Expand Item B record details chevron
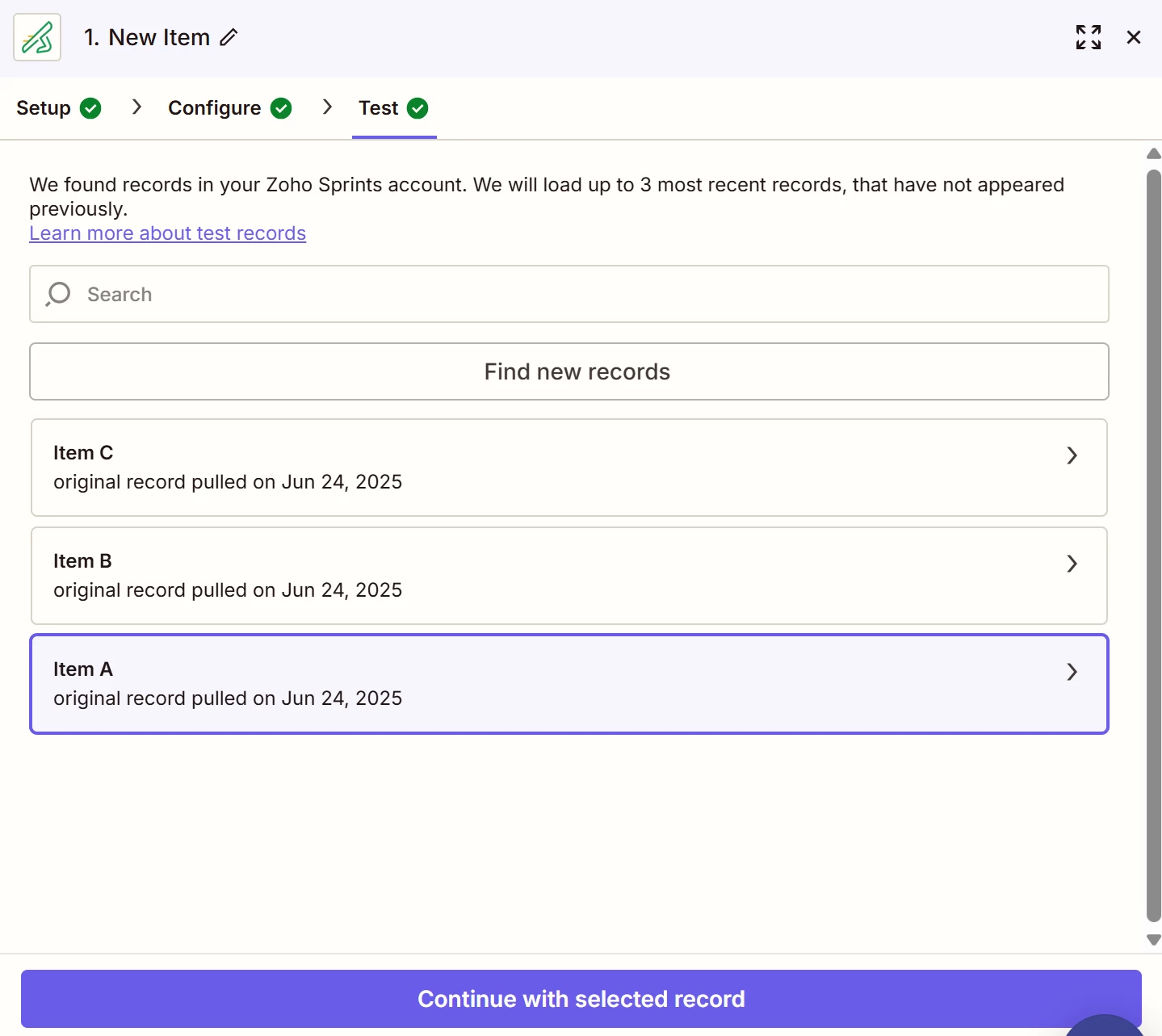This screenshot has height=1036, width=1162. tap(1072, 564)
